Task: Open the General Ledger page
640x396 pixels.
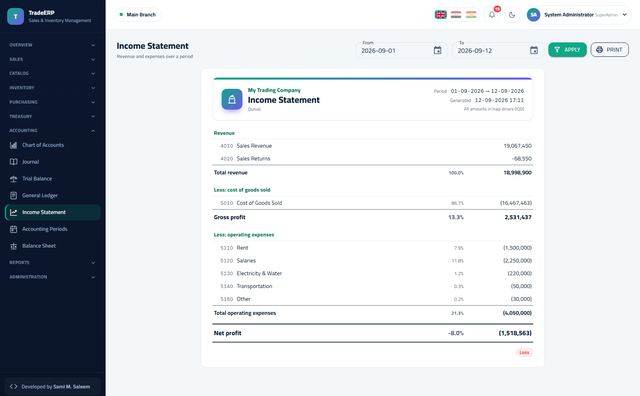Action: click(52, 195)
